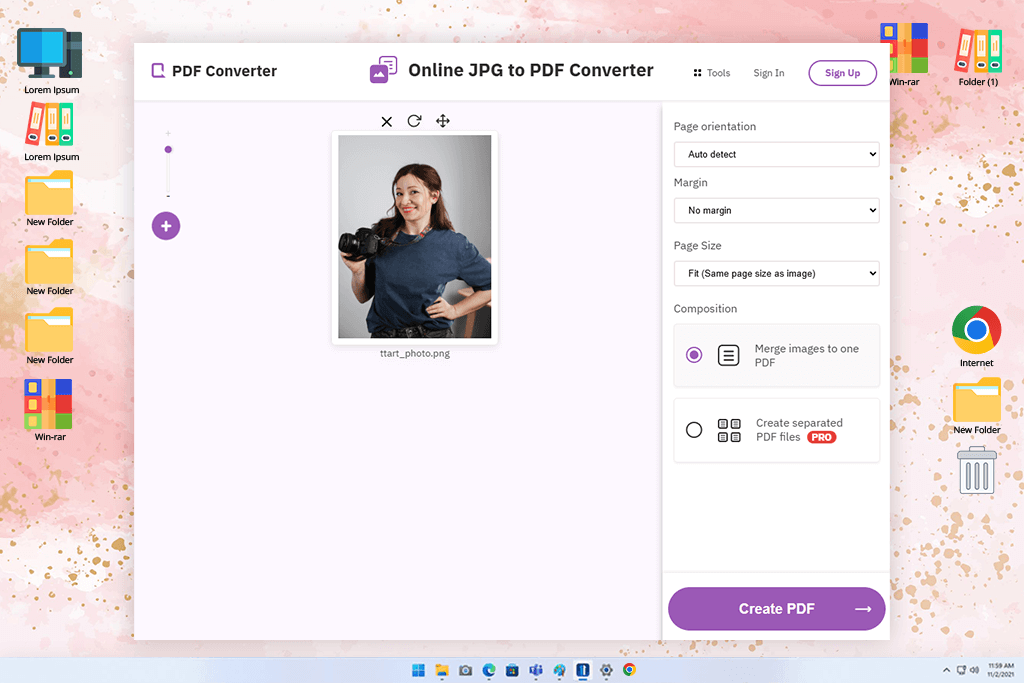Show hidden tray icons chevron
The height and width of the screenshot is (683, 1024).
point(946,670)
